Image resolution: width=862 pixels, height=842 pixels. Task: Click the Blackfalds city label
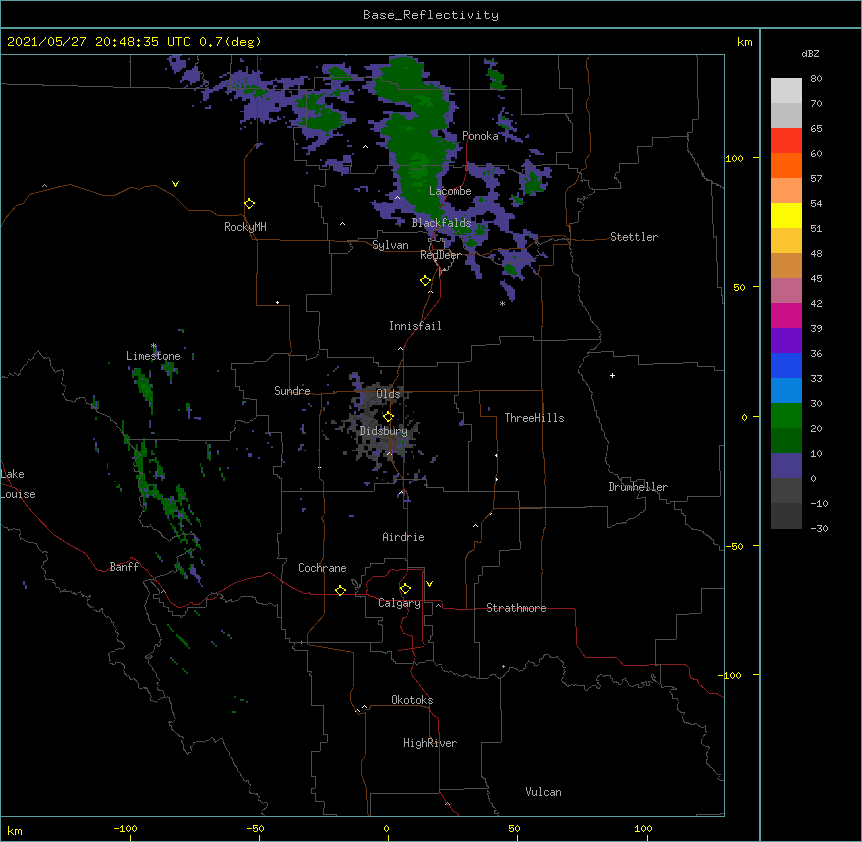click(x=441, y=223)
